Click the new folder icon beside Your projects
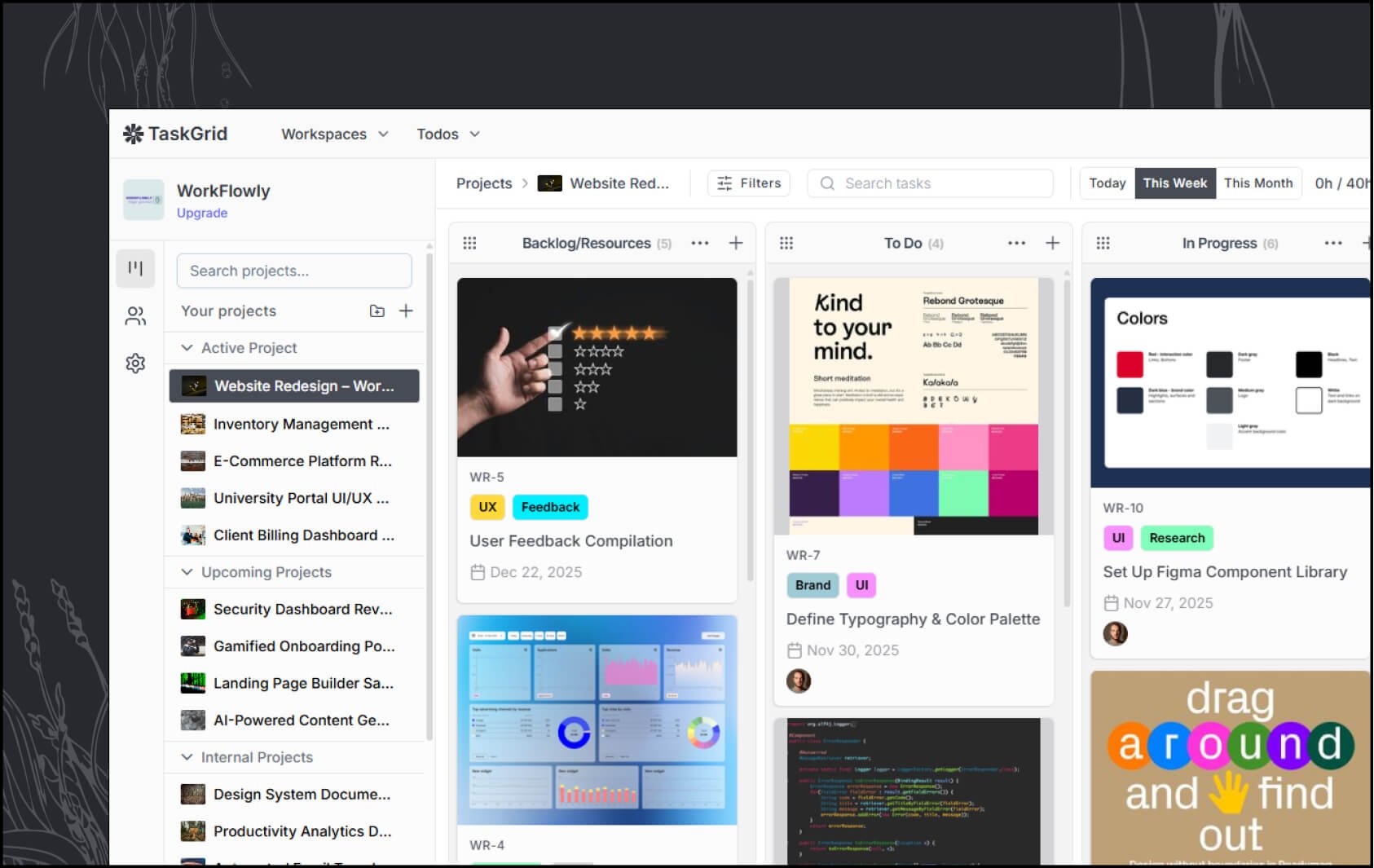Screen dimensions: 1374x868 point(377,311)
